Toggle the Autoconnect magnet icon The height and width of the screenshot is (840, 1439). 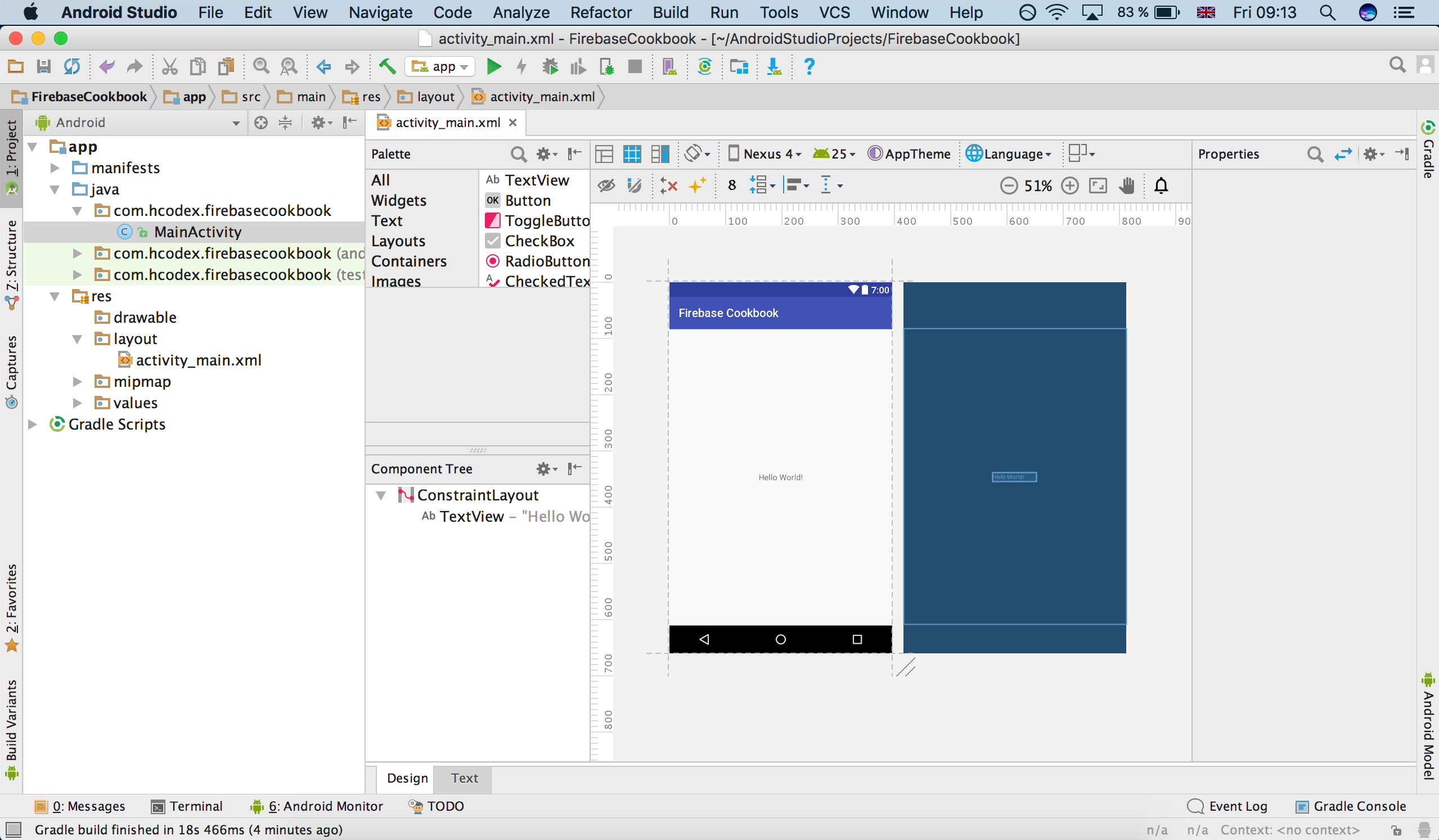[634, 186]
